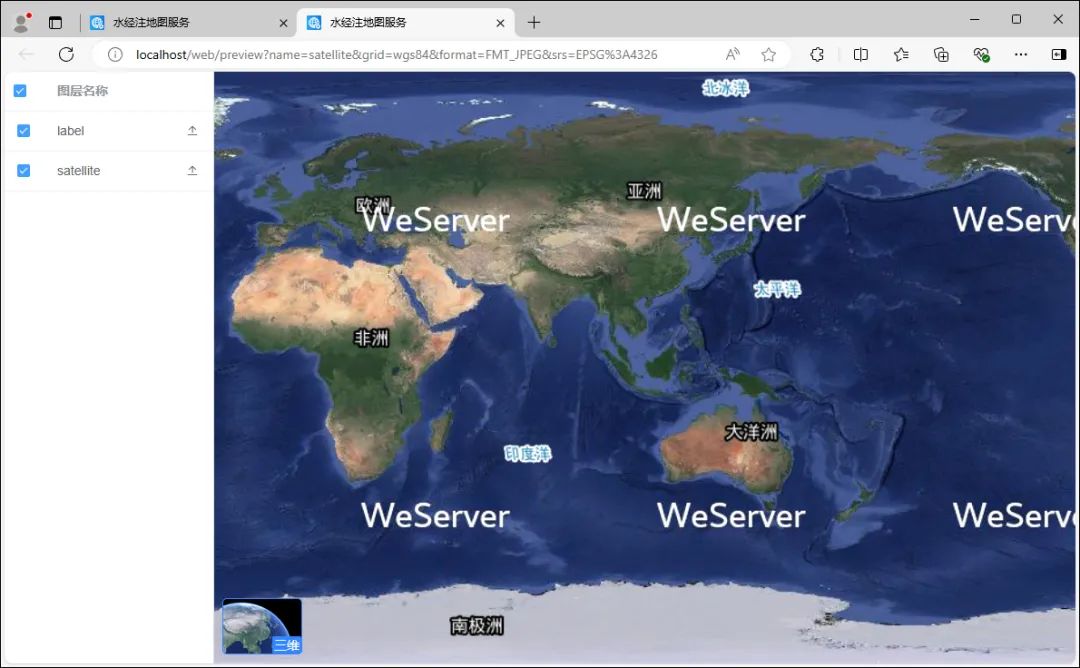Uncheck the label layer checkbox

click(22, 130)
